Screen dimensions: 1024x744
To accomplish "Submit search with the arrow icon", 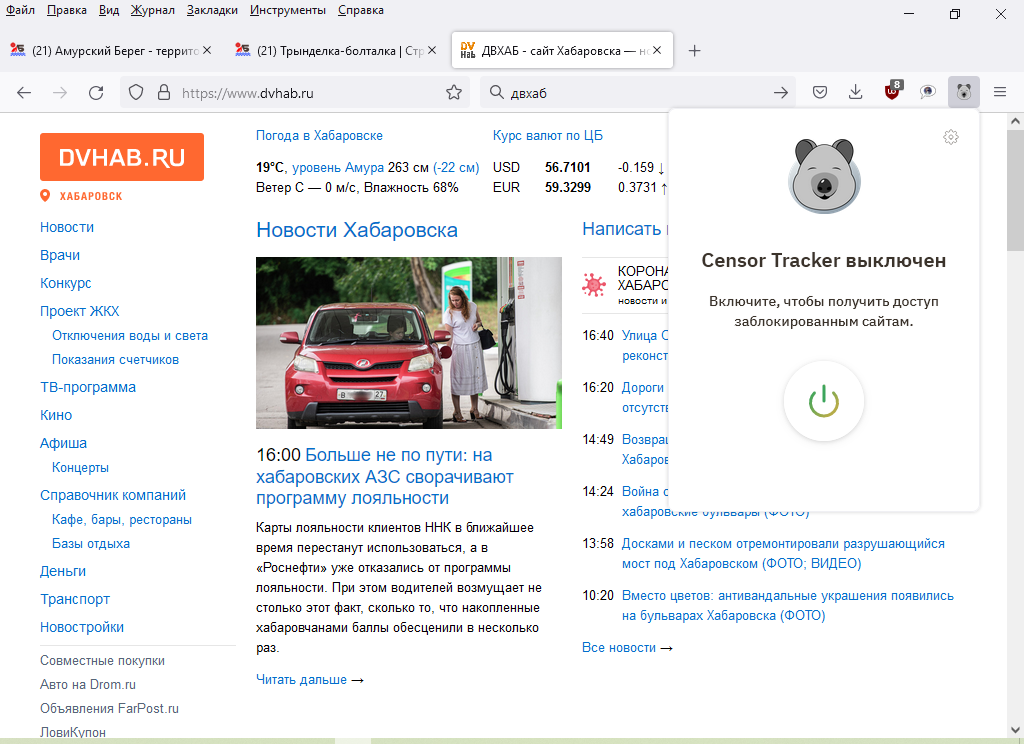I will (780, 93).
